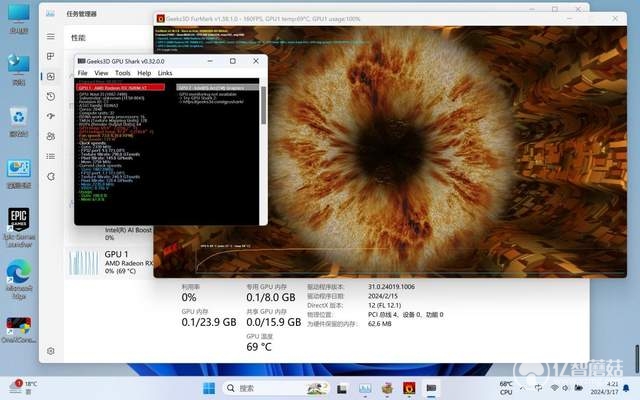Open the notification bell in system tray
This screenshot has height=400, width=640.
626,388
